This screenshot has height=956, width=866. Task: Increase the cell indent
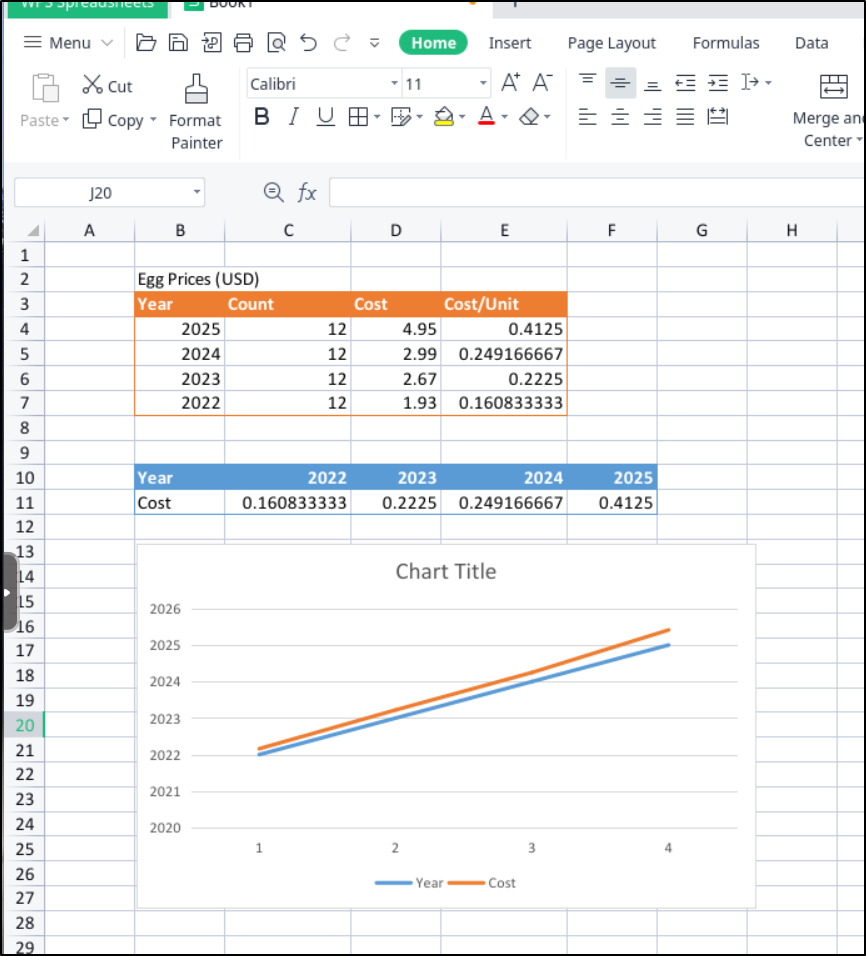coord(718,82)
